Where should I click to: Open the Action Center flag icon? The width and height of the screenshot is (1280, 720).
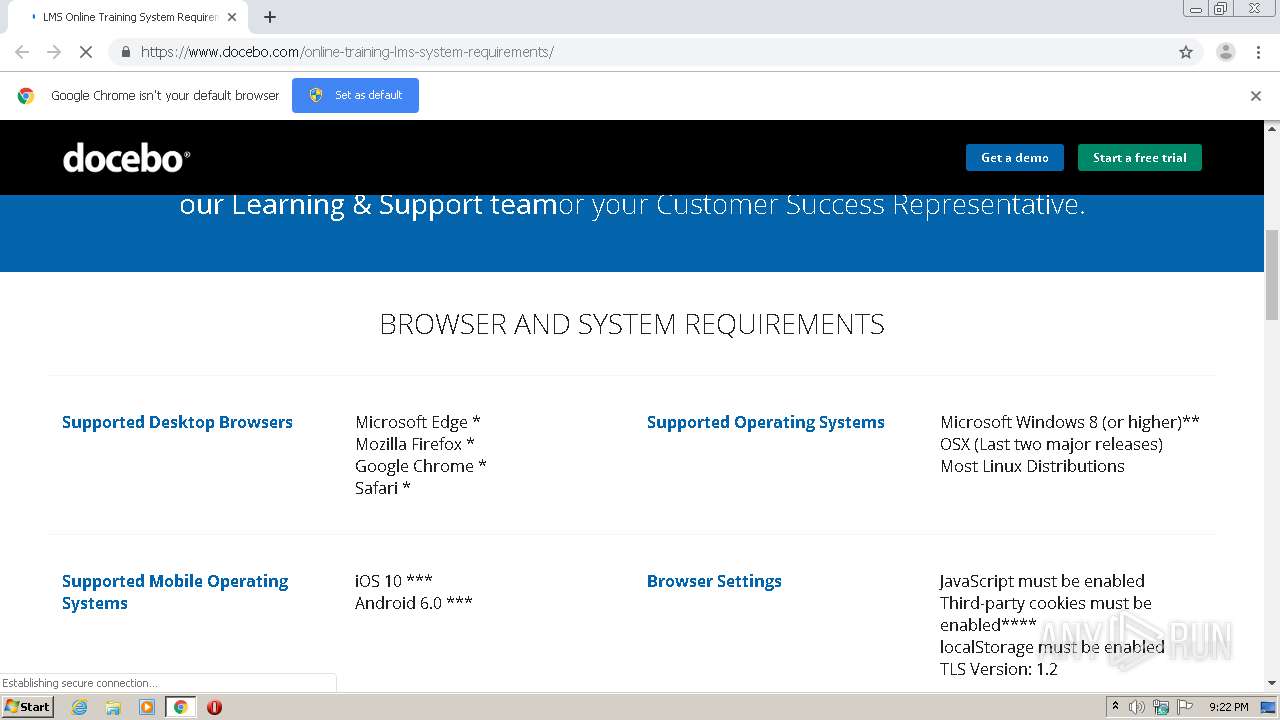point(1185,707)
